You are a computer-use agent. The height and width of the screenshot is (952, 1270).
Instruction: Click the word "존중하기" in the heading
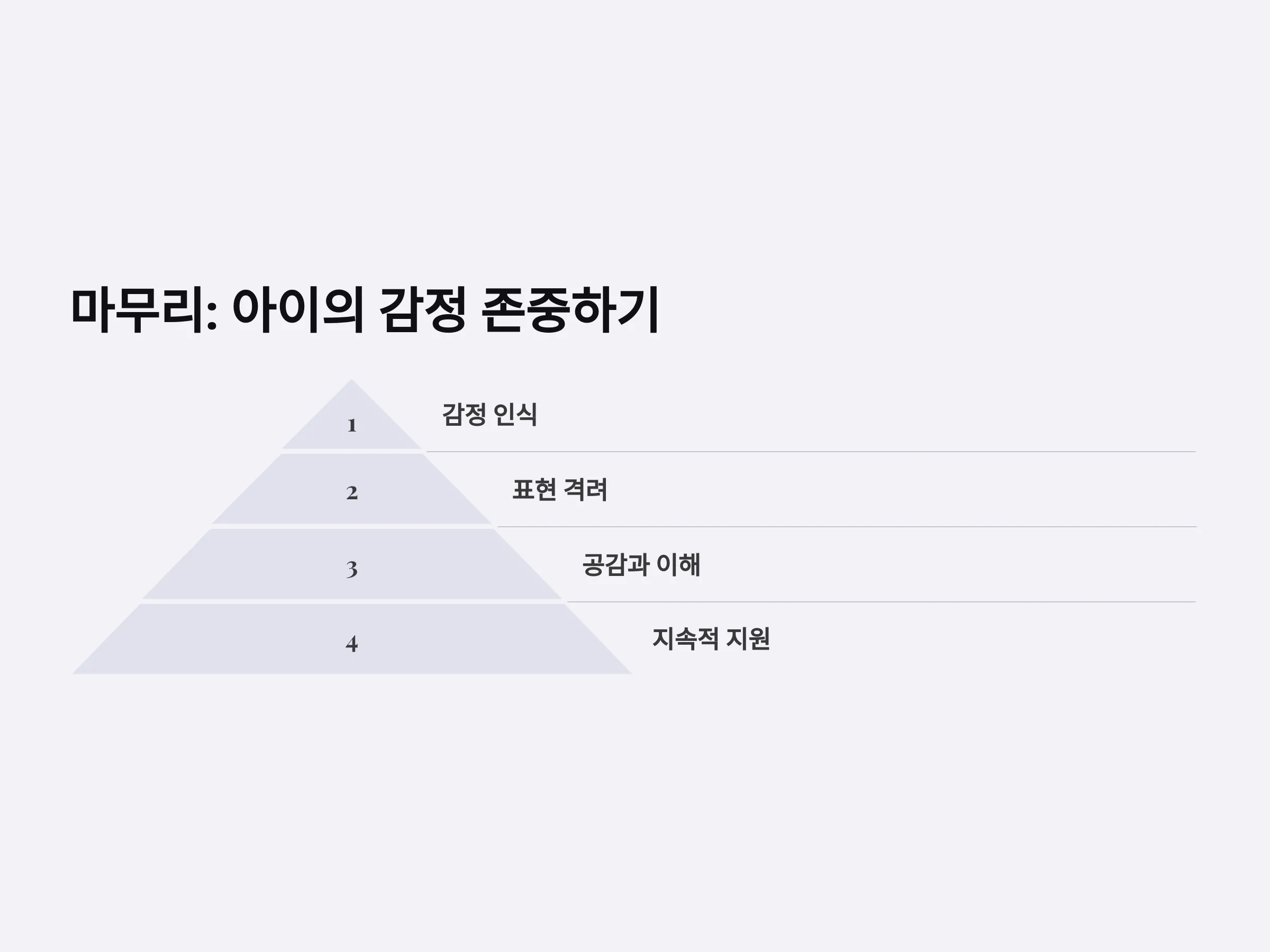570,310
